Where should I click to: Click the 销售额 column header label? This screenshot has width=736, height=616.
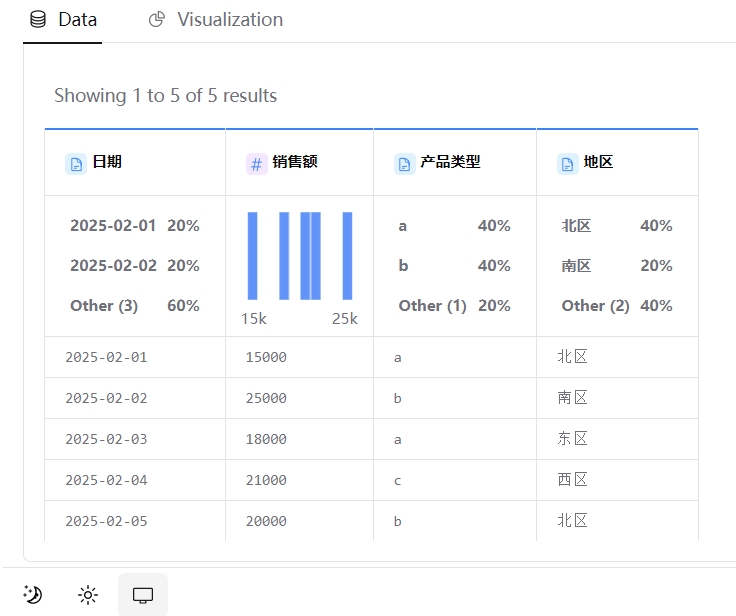click(295, 162)
